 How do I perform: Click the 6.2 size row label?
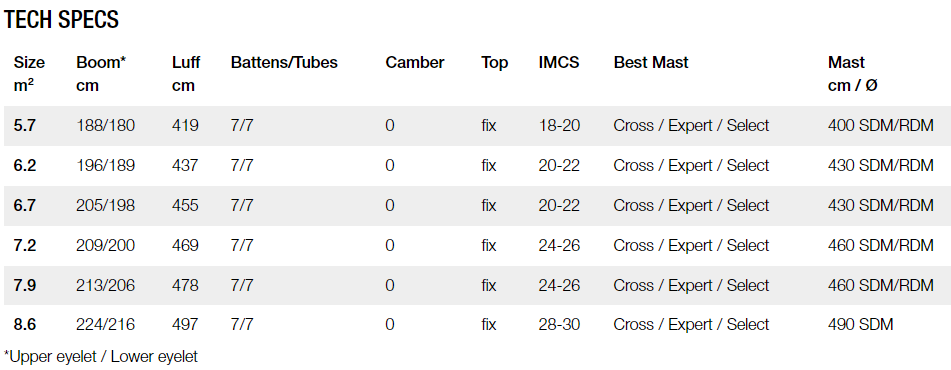pos(24,166)
